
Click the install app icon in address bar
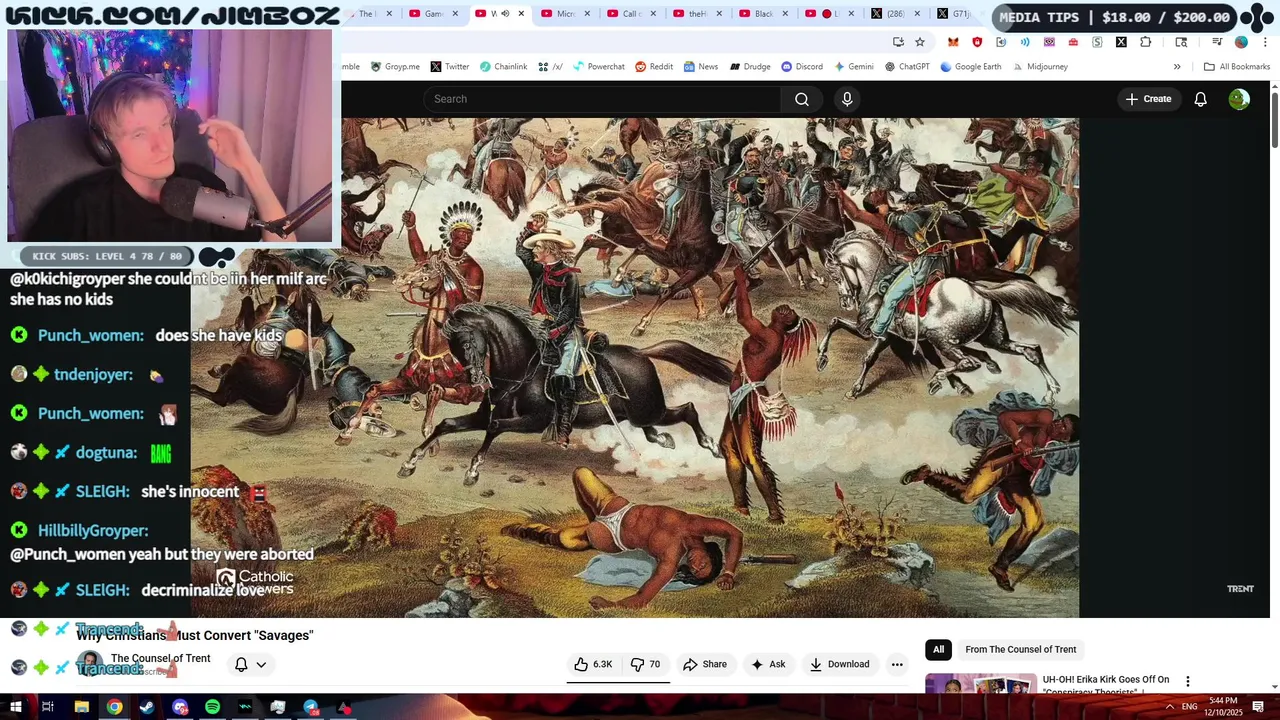[x=898, y=42]
